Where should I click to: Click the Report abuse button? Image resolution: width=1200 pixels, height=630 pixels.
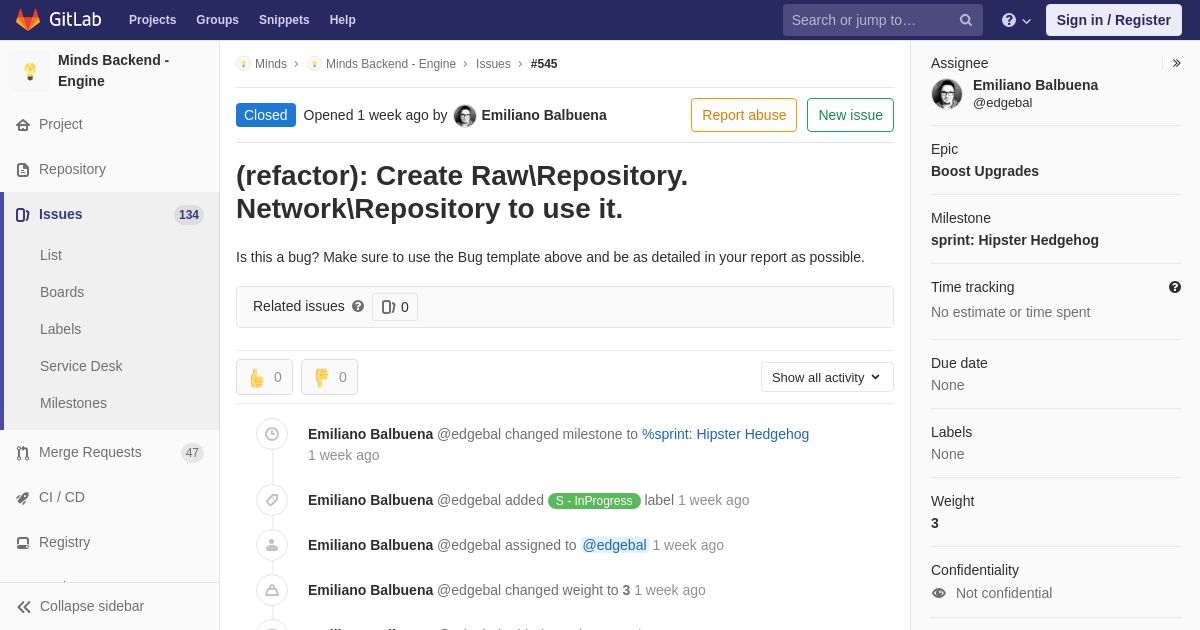[744, 115]
